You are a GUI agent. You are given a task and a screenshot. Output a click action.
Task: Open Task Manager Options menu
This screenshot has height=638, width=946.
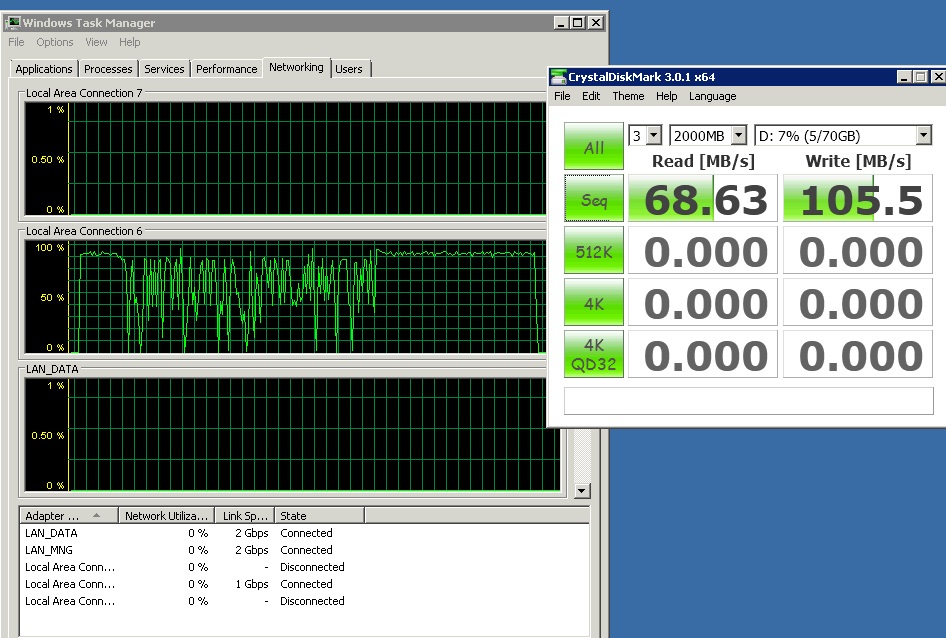[x=55, y=42]
